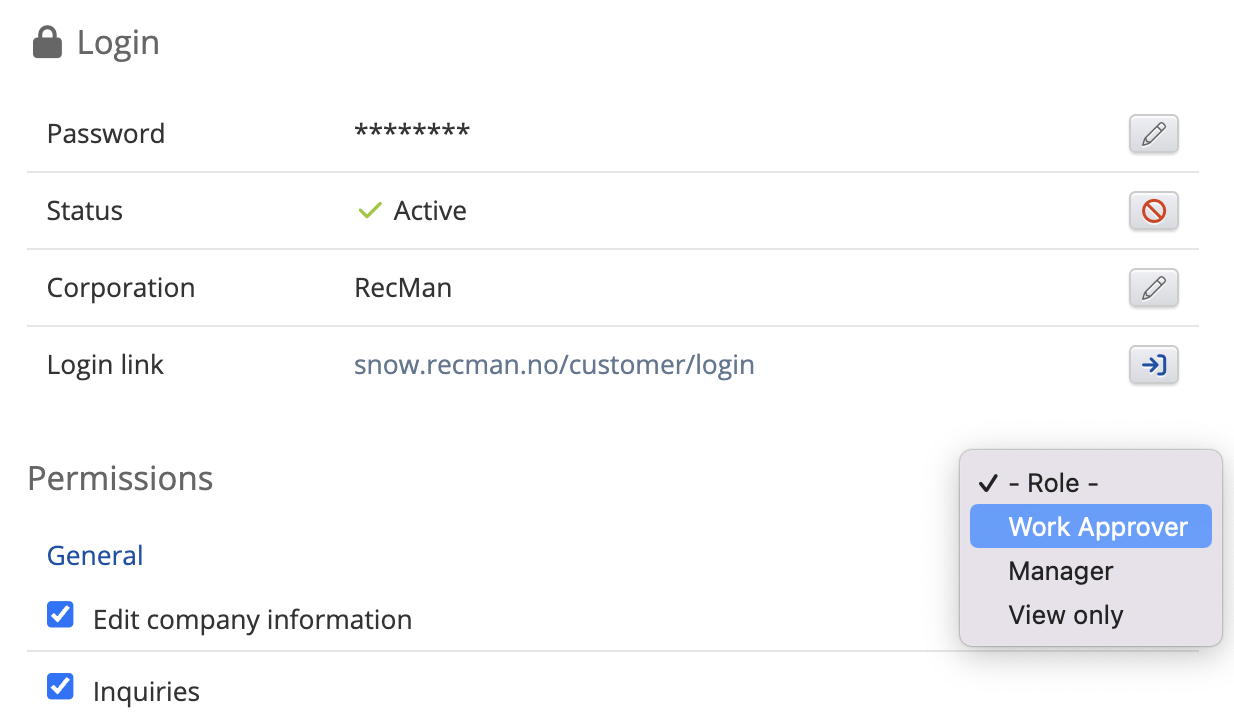
Task: Click the pencil icon to edit Corporation
Action: coord(1153,288)
